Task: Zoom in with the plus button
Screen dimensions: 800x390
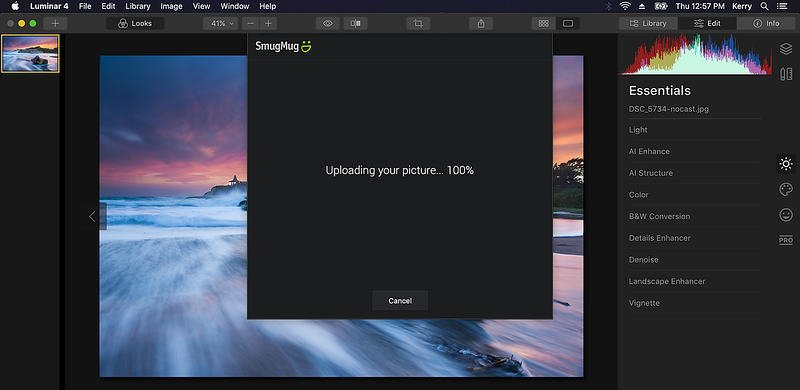Action: [x=268, y=23]
